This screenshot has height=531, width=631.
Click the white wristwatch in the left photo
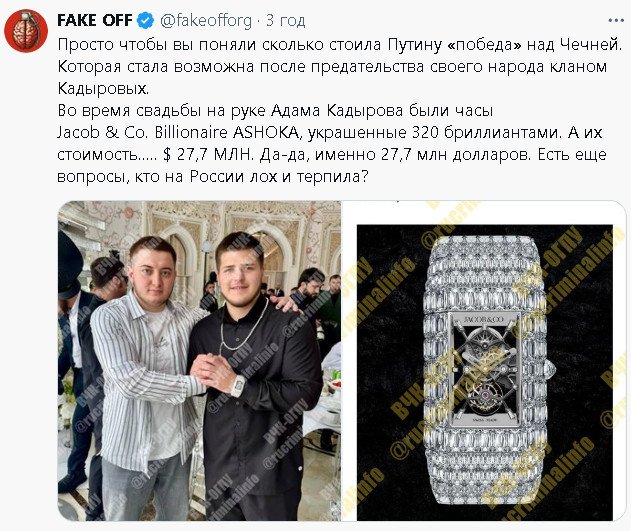pyautogui.click(x=238, y=385)
